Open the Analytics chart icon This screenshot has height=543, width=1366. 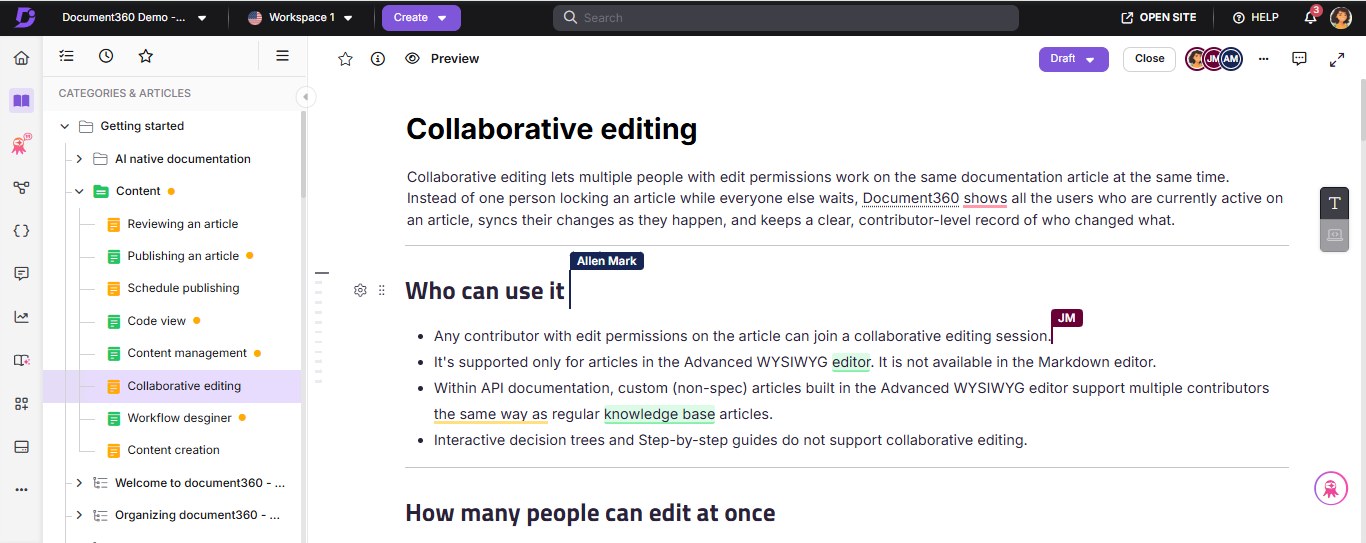(x=21, y=317)
